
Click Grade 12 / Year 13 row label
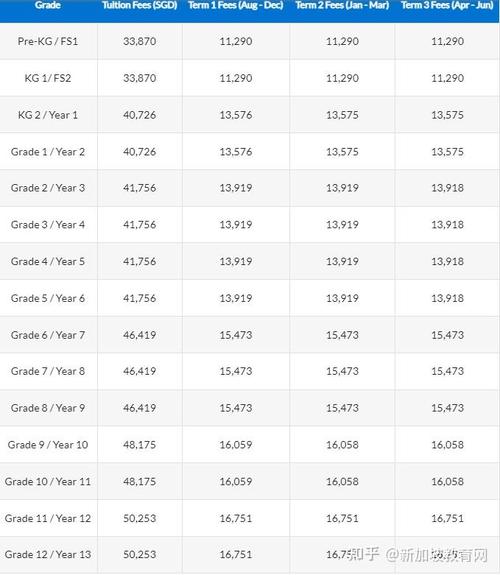click(x=48, y=554)
